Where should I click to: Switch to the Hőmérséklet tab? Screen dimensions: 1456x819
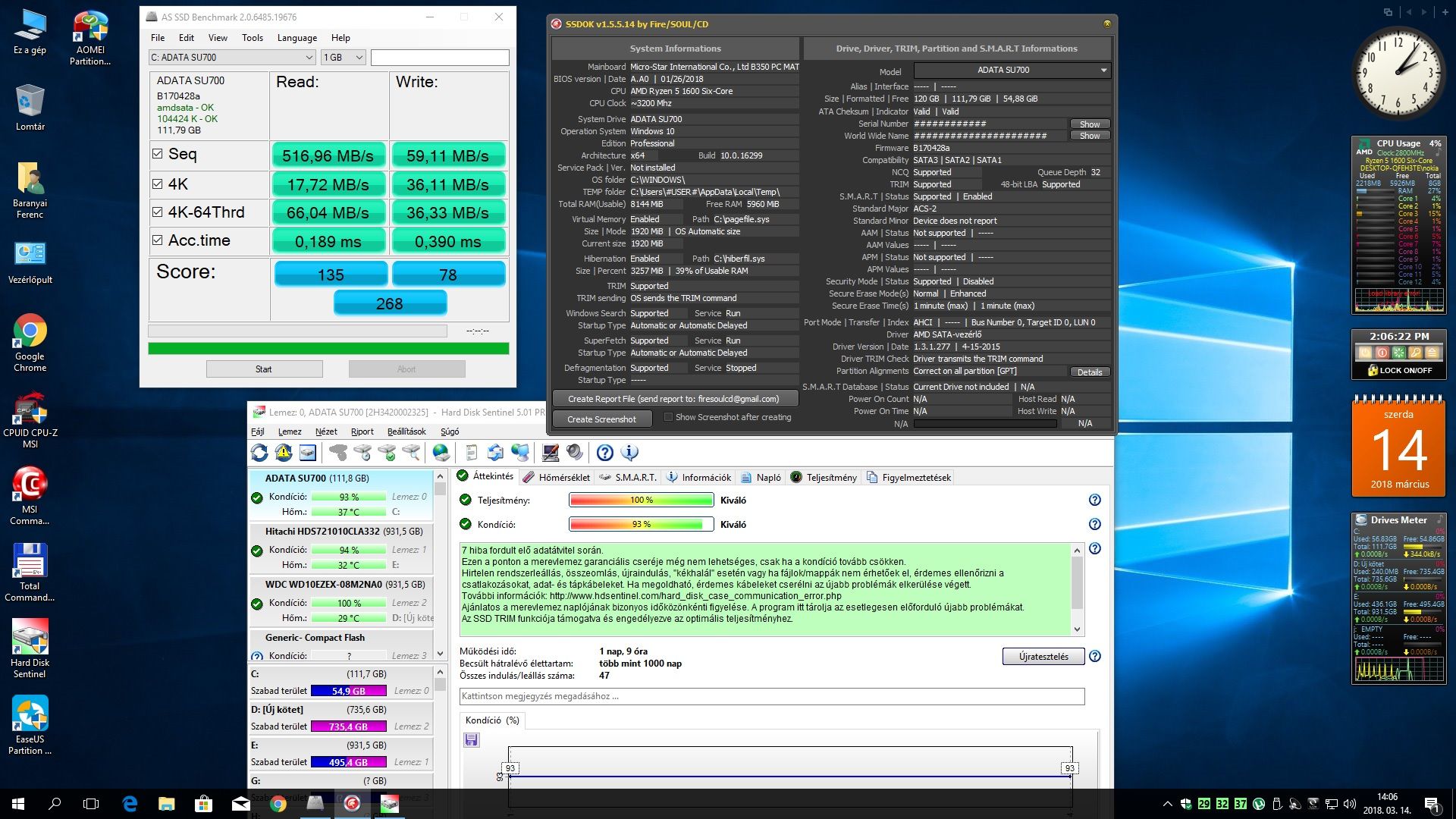557,477
